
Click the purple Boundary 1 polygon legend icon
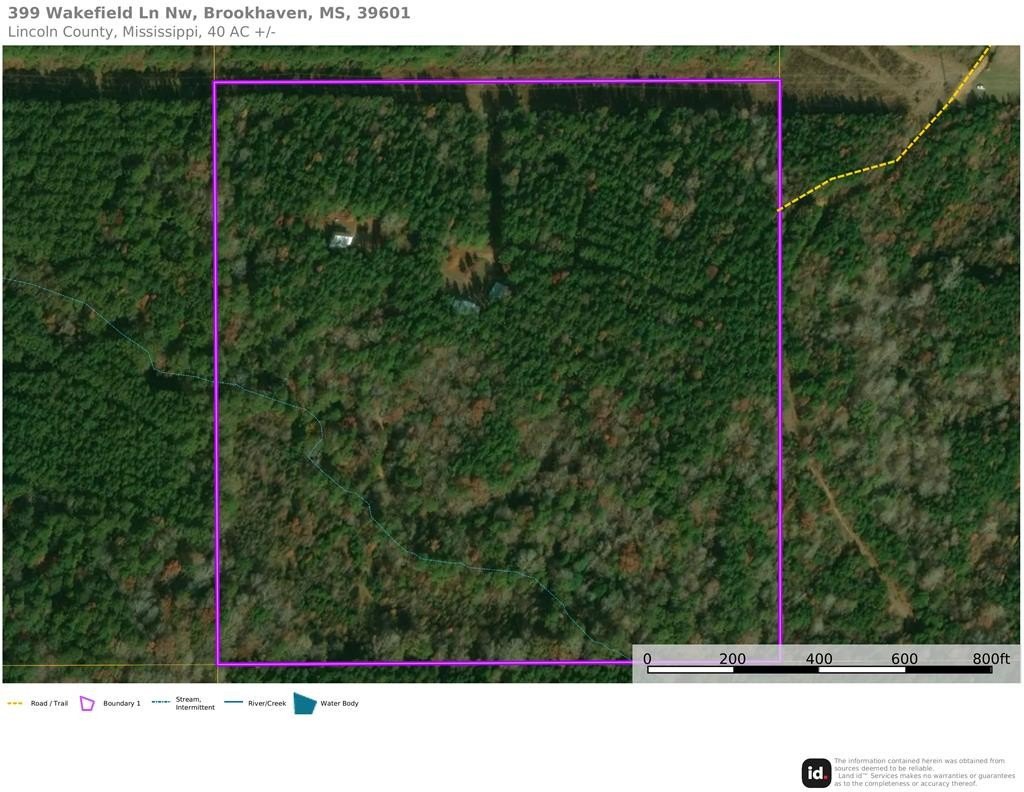pyautogui.click(x=87, y=703)
